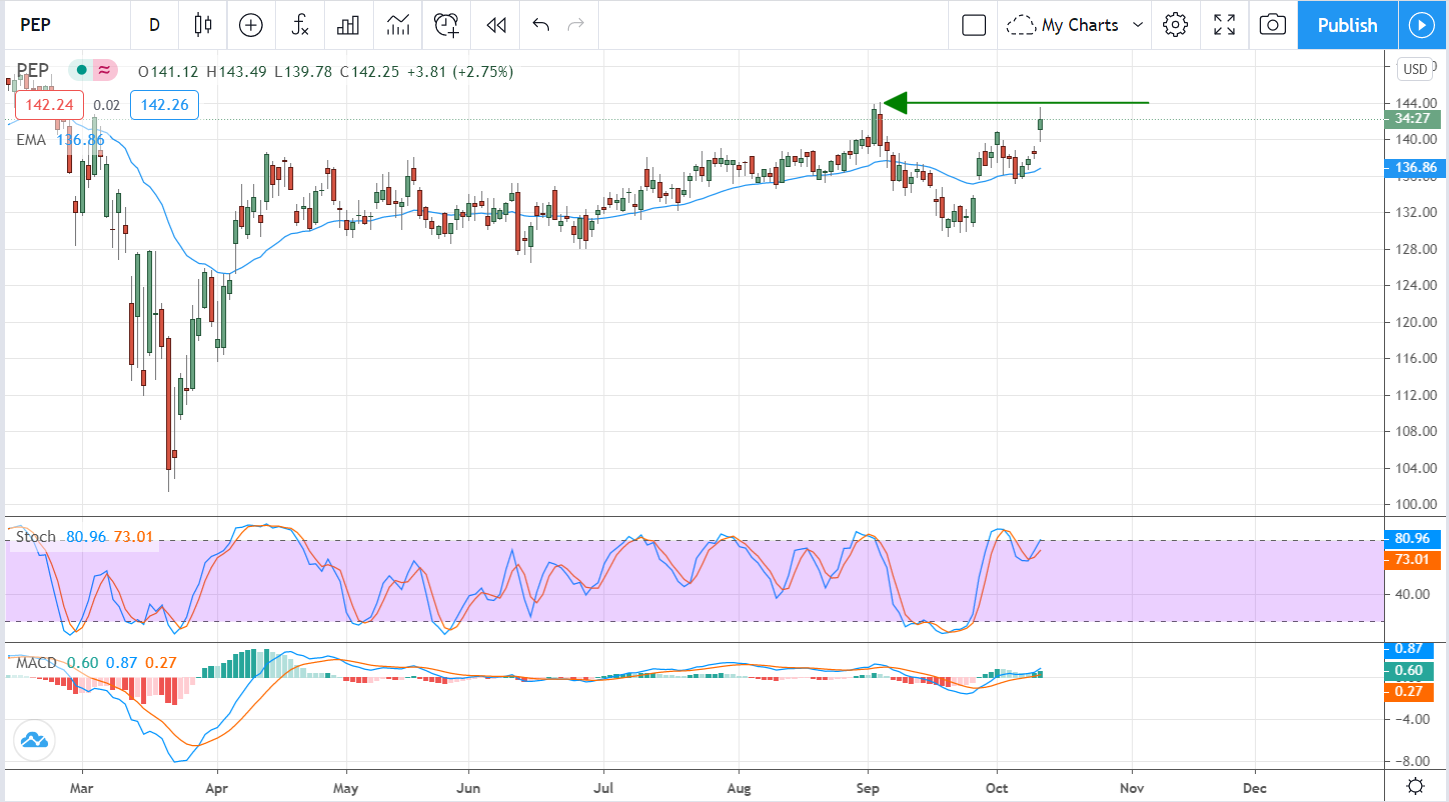
Task: Click the select layout square icon
Action: pyautogui.click(x=974, y=25)
